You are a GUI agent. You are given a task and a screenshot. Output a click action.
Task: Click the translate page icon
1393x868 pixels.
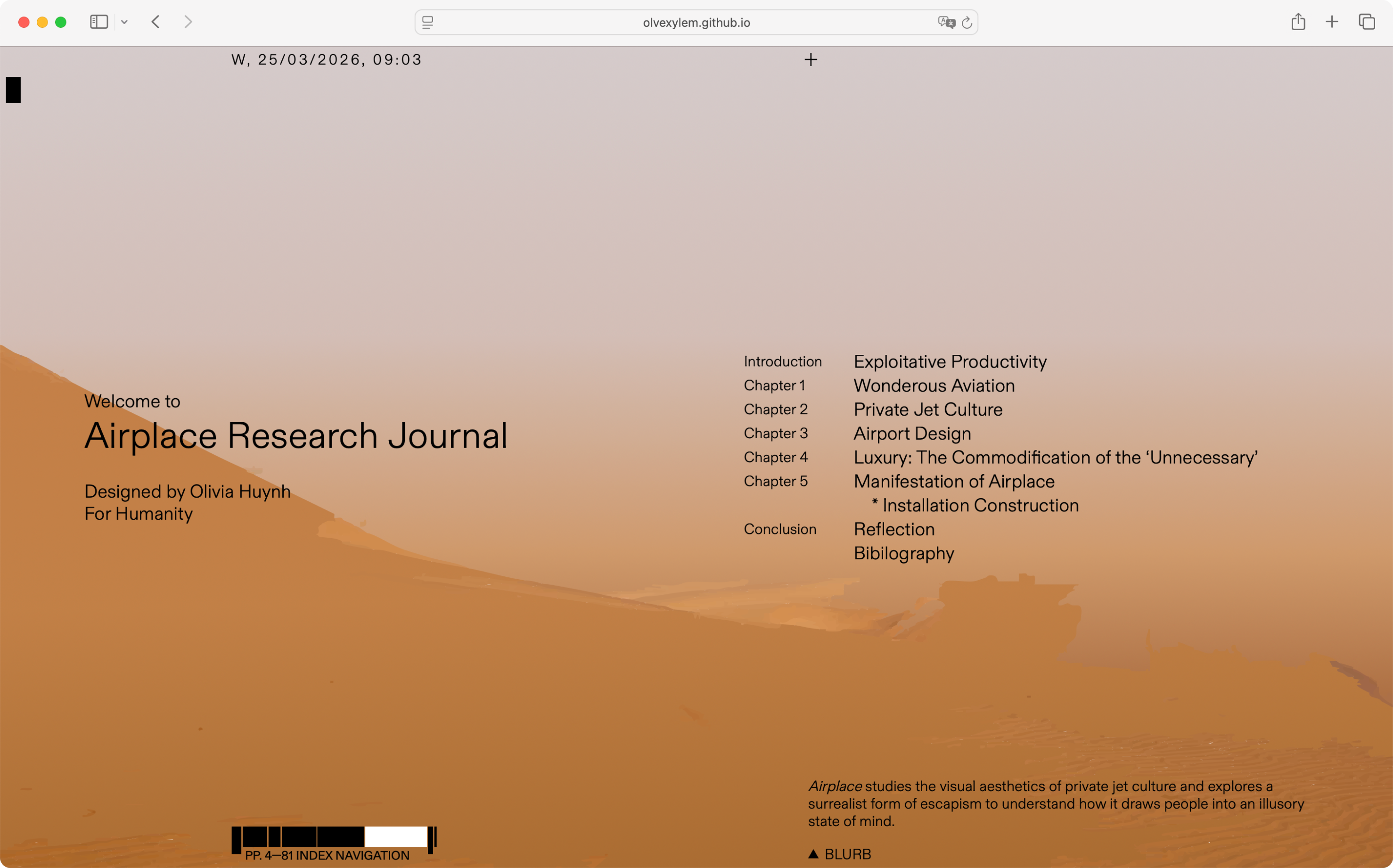click(x=946, y=23)
